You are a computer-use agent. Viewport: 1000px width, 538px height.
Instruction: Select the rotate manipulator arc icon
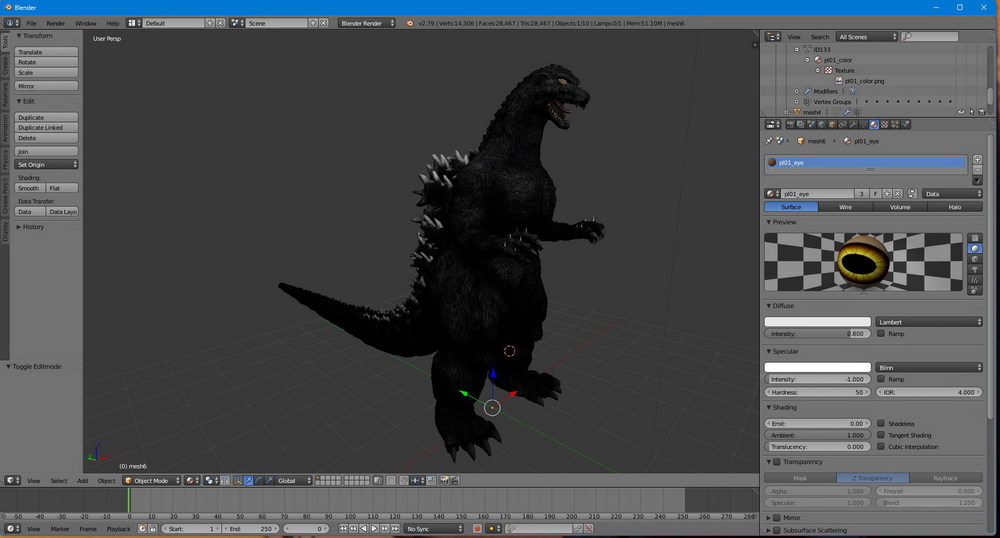pos(259,481)
